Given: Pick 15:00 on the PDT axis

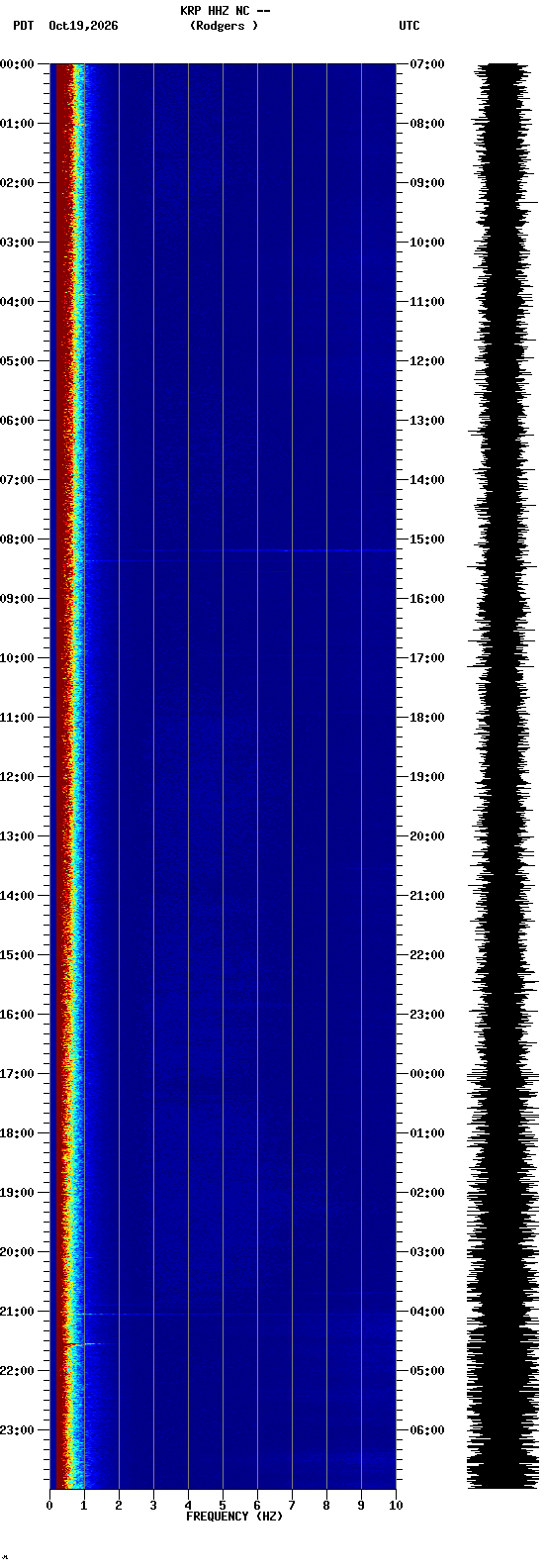Looking at the screenshot, I should pyautogui.click(x=18, y=955).
